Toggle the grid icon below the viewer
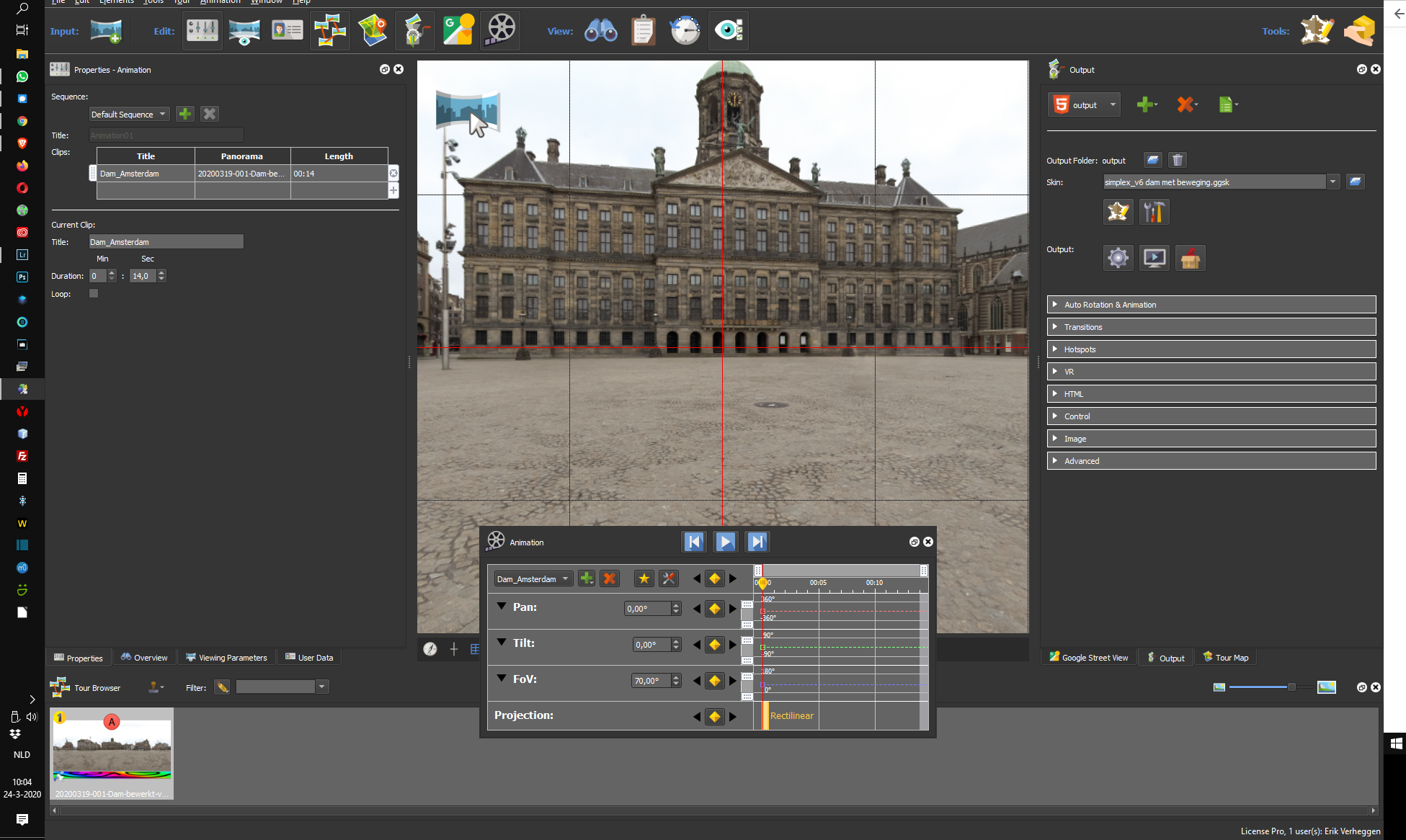The height and width of the screenshot is (840, 1406). 475,649
